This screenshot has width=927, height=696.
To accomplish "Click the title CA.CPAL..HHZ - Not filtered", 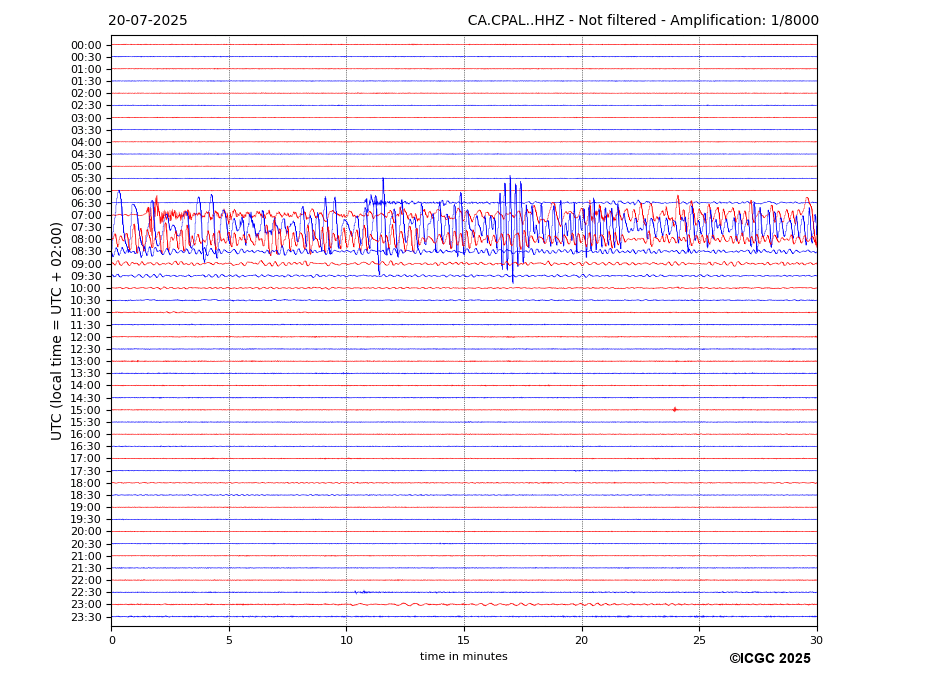I will tap(562, 21).
